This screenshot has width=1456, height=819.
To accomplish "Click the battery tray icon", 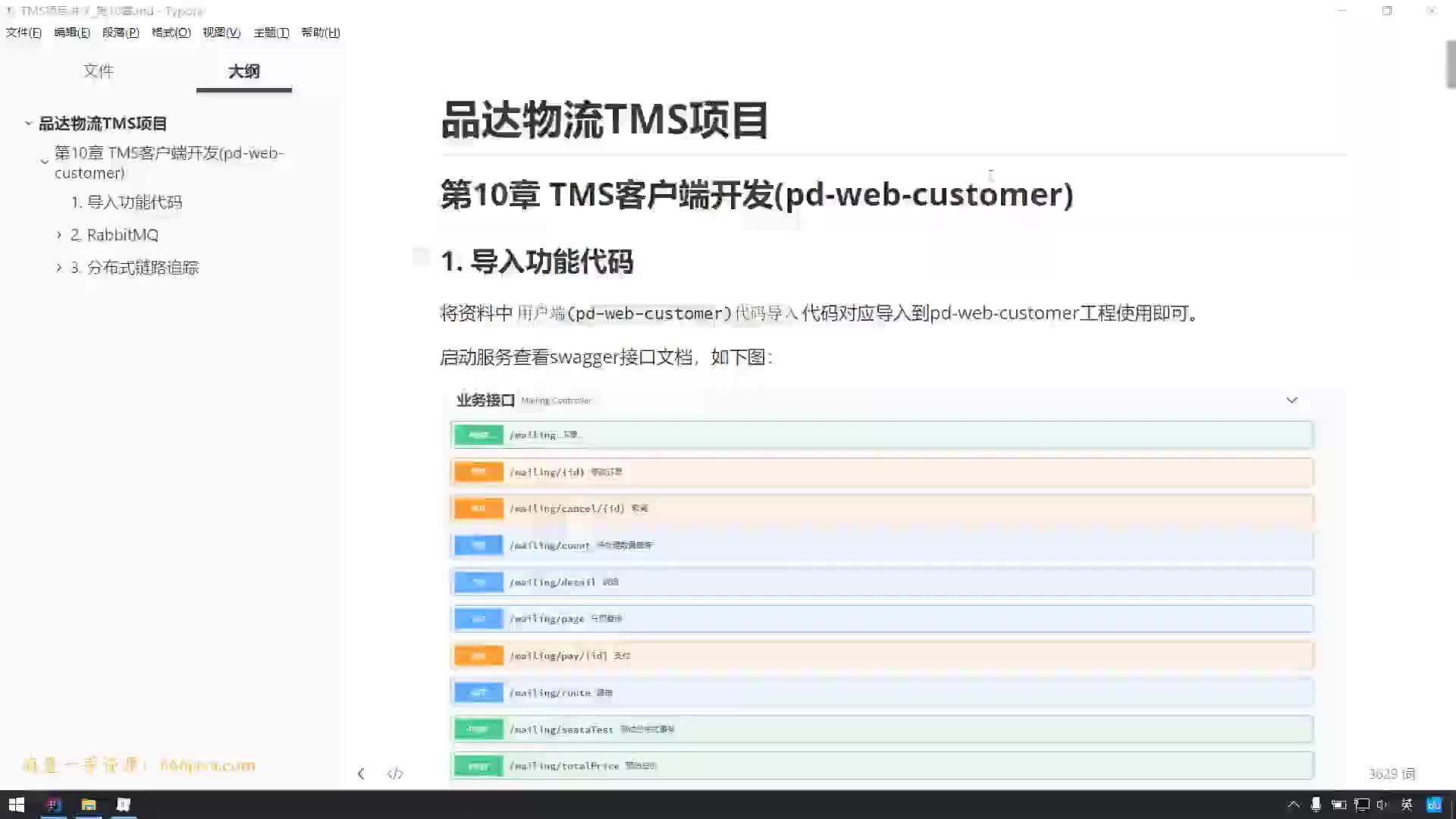I will click(x=1338, y=805).
